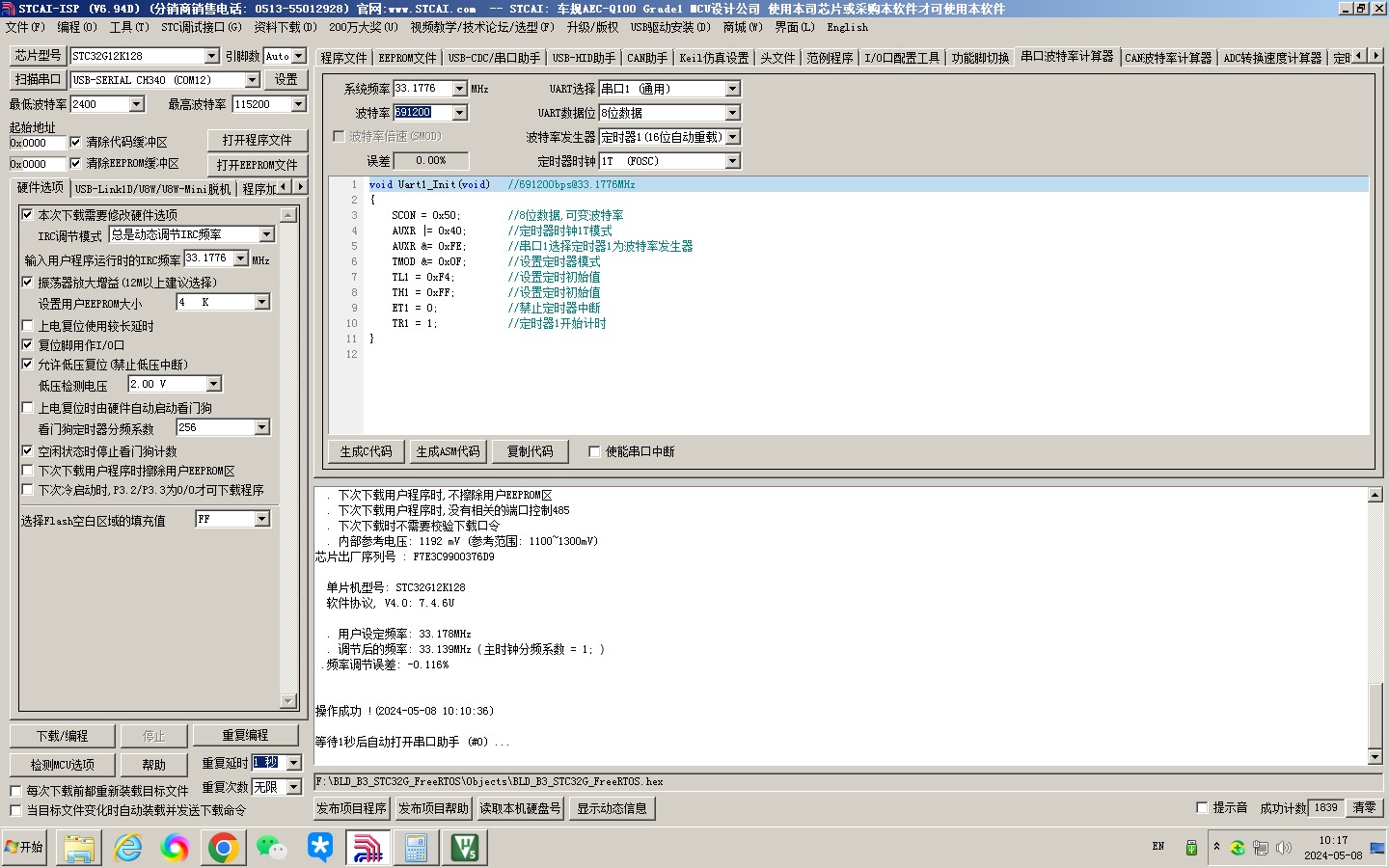This screenshot has height=868, width=1389.
Task: Switch to STCAI-ISP taskbar icon
Action: coord(368,848)
